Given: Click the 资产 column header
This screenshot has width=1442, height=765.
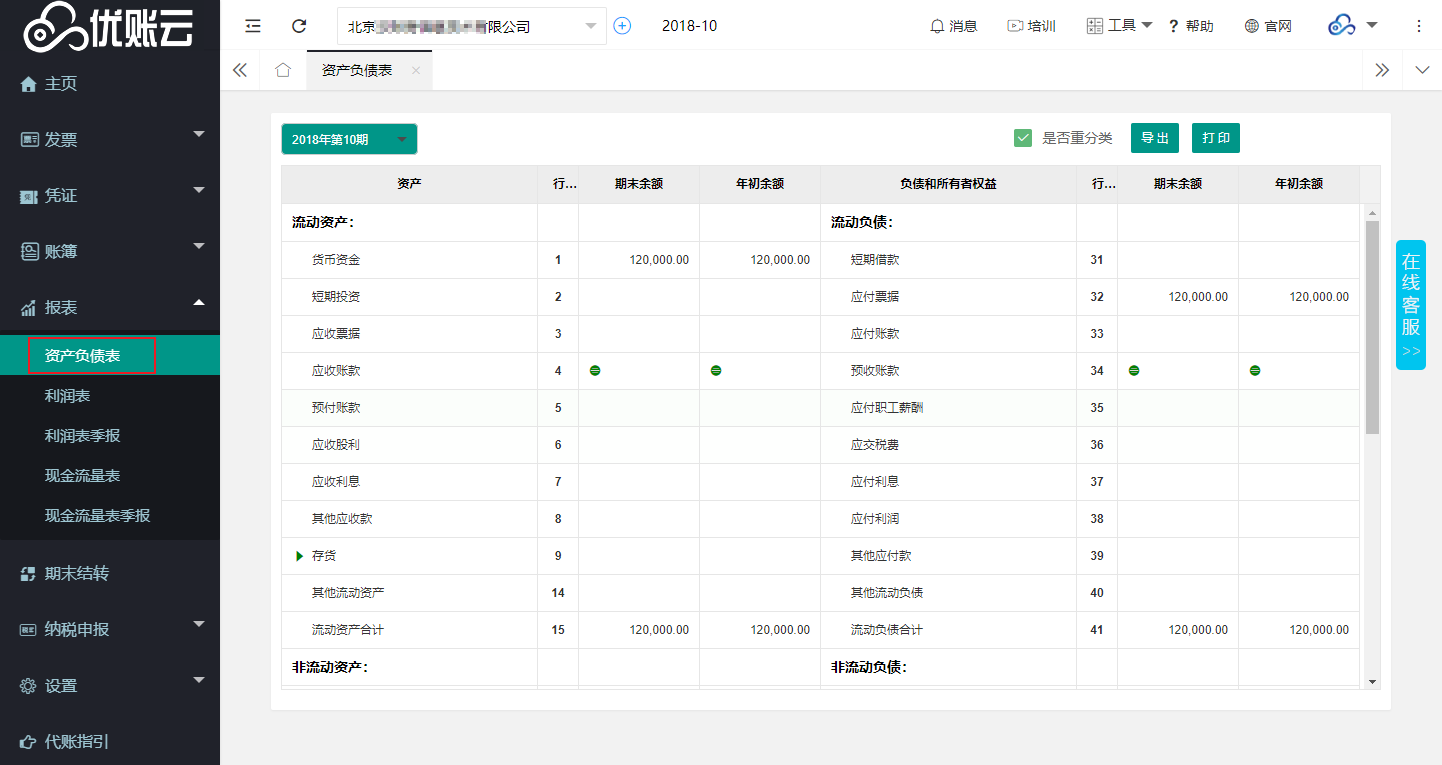Looking at the screenshot, I should pos(409,184).
